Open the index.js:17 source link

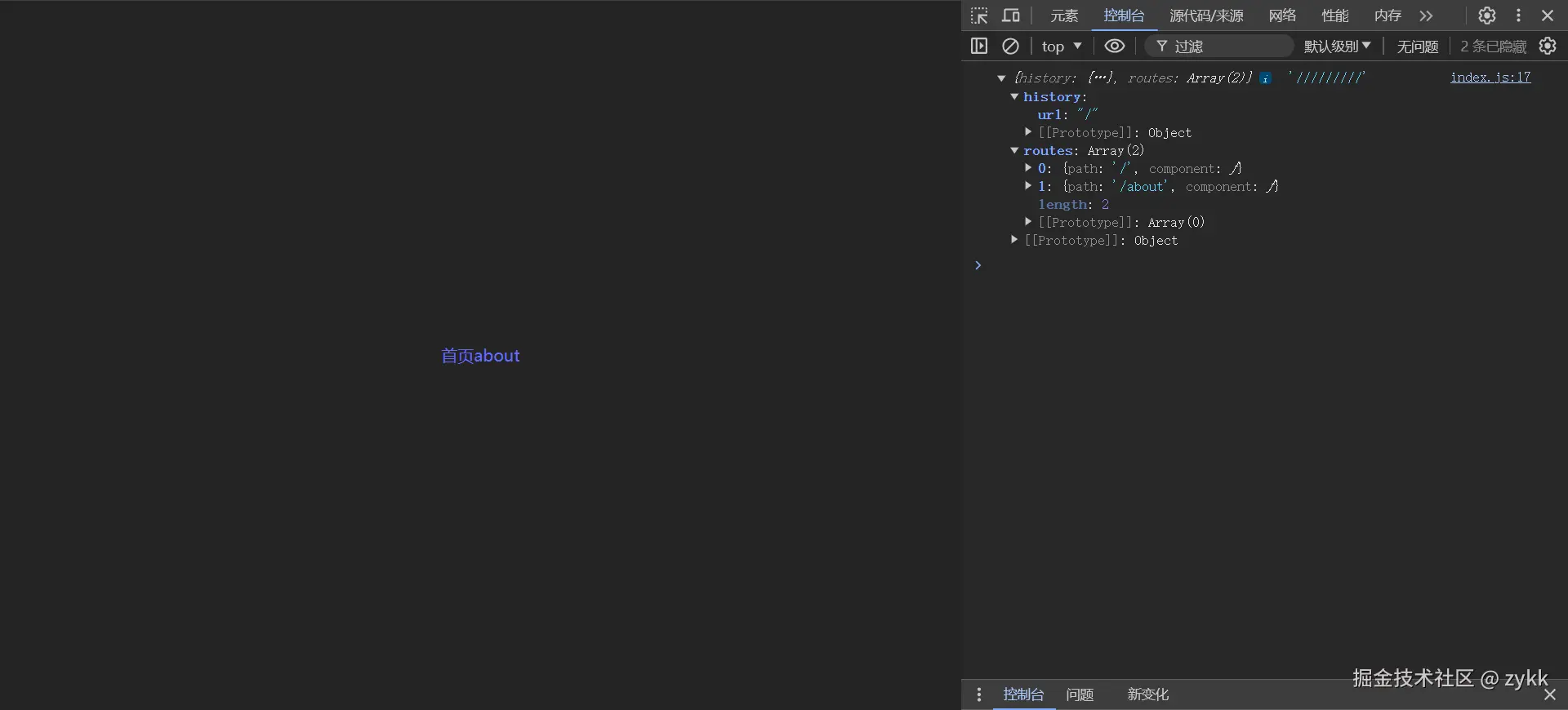(x=1490, y=77)
